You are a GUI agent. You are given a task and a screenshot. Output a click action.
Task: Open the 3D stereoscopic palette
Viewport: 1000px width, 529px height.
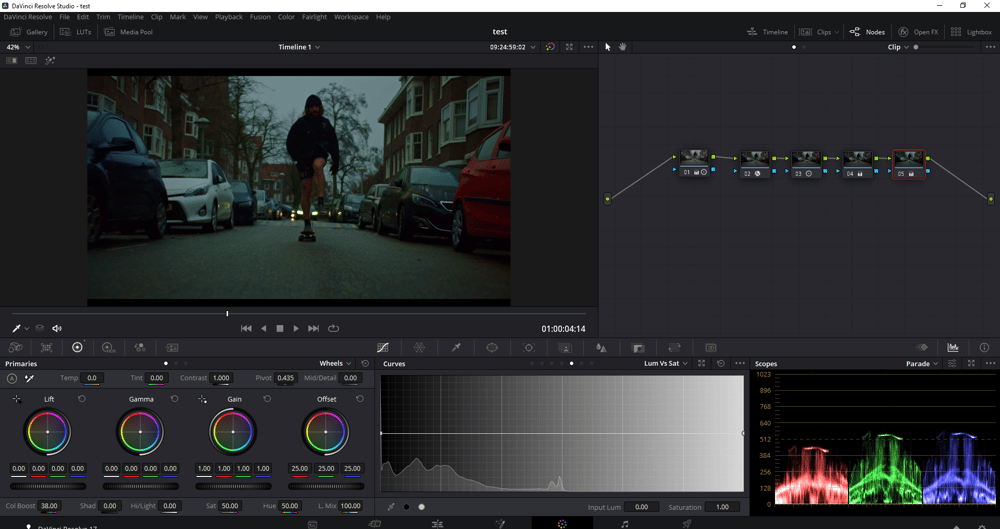tap(710, 348)
